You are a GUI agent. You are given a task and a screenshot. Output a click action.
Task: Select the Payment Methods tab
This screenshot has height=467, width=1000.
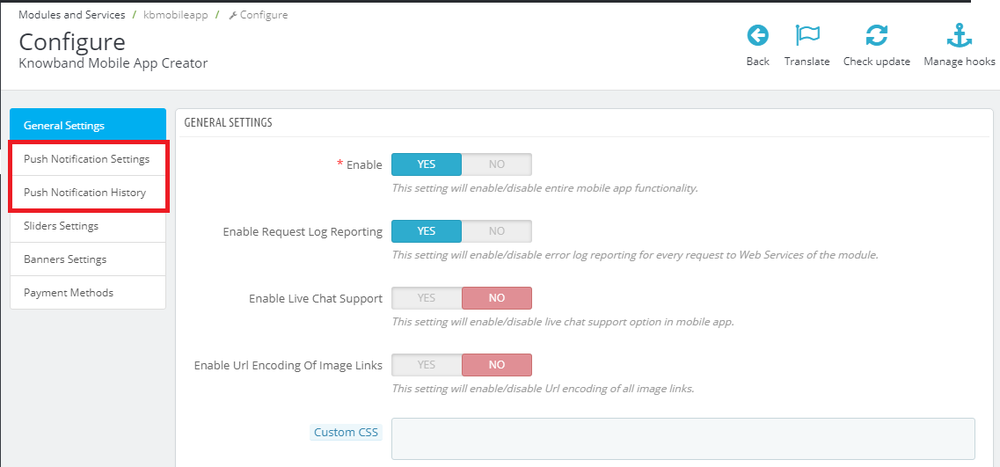tap(88, 293)
